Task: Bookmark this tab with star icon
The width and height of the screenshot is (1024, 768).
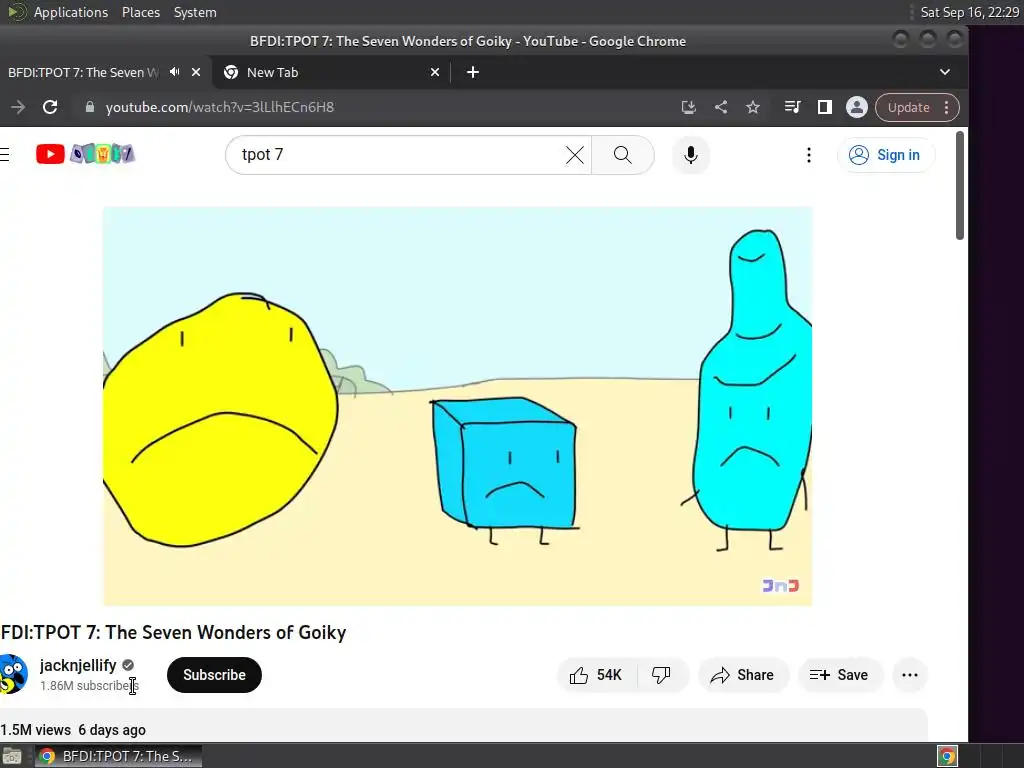Action: tap(753, 107)
